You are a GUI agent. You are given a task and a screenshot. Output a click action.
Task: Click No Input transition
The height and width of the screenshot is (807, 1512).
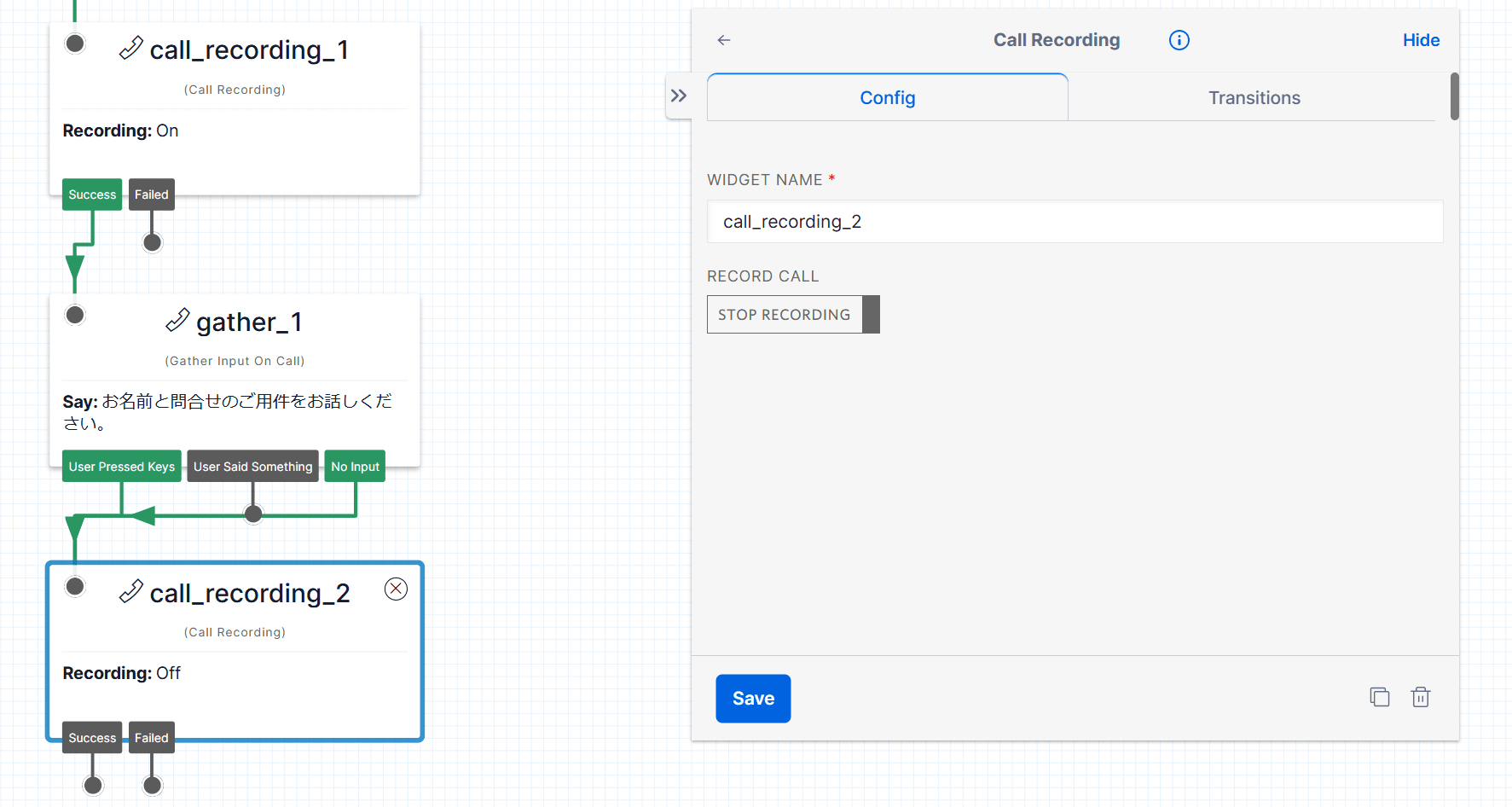point(355,467)
